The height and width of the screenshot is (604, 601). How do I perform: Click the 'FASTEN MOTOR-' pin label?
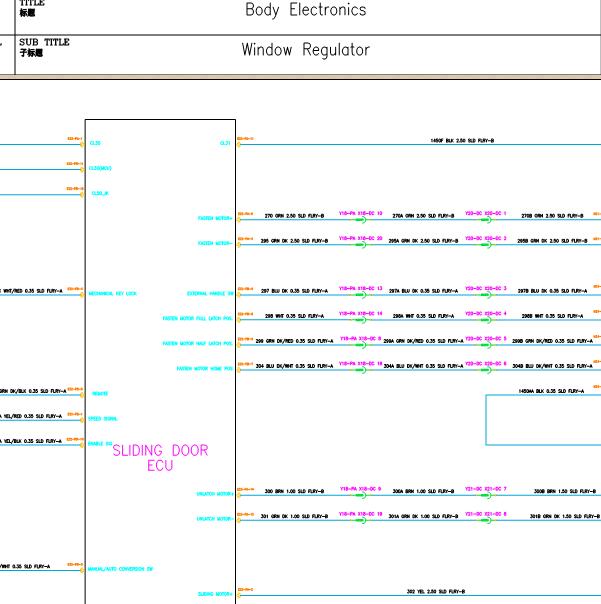click(x=215, y=243)
